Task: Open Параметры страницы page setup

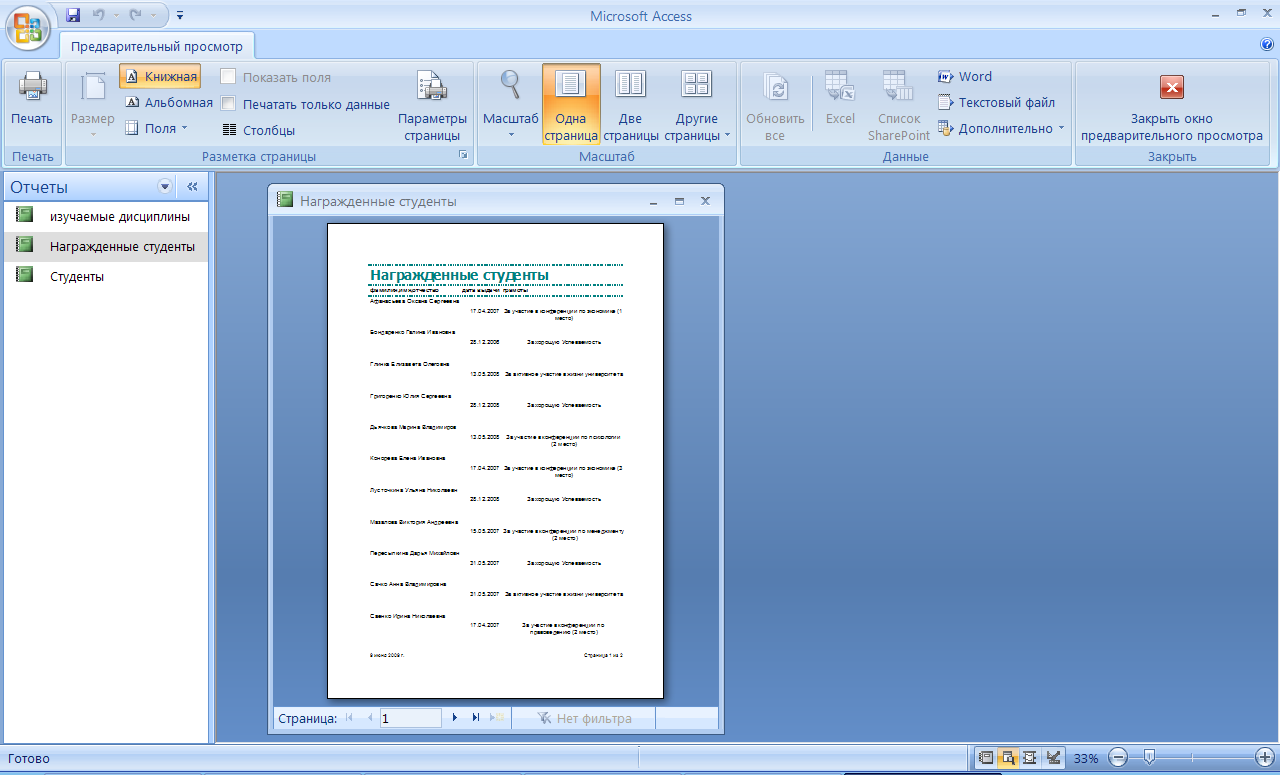Action: tap(432, 106)
